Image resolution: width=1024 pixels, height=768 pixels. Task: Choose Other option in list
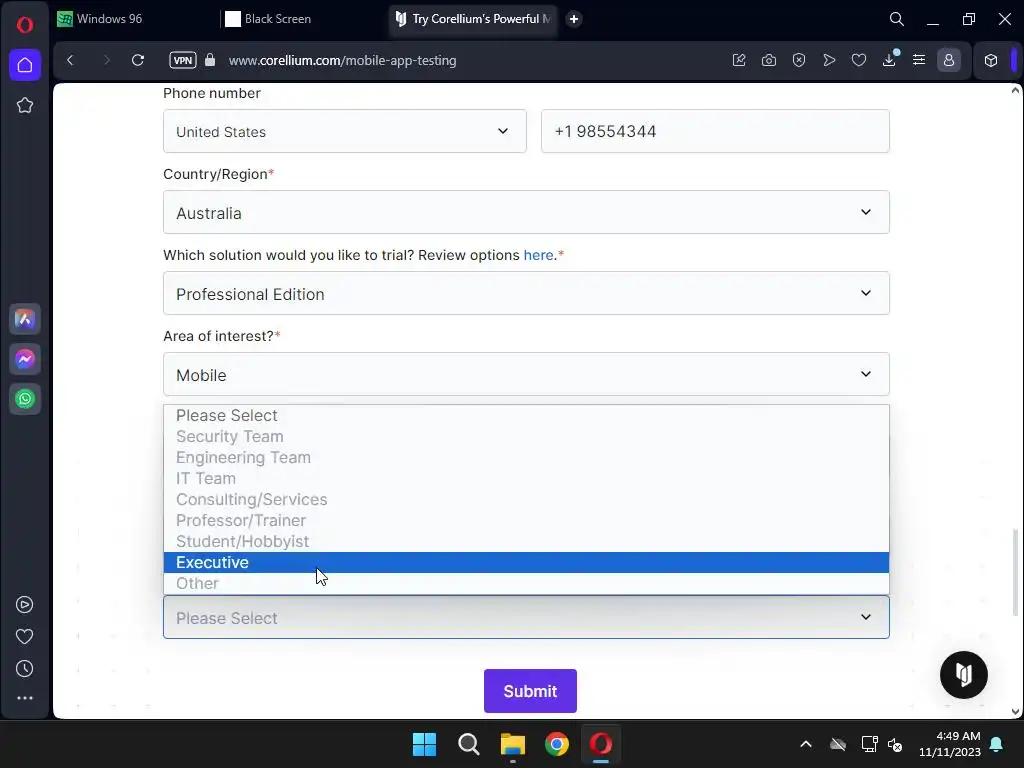click(x=526, y=583)
